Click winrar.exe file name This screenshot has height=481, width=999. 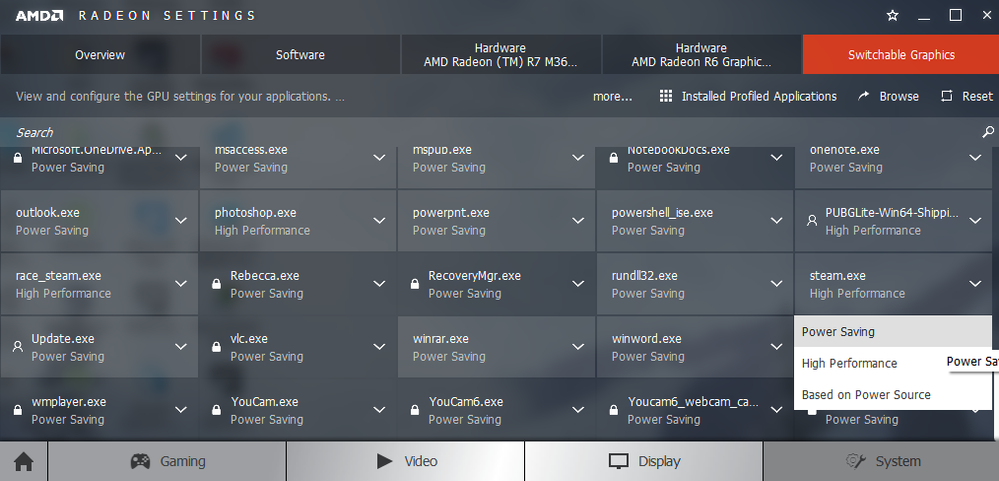tap(440, 339)
